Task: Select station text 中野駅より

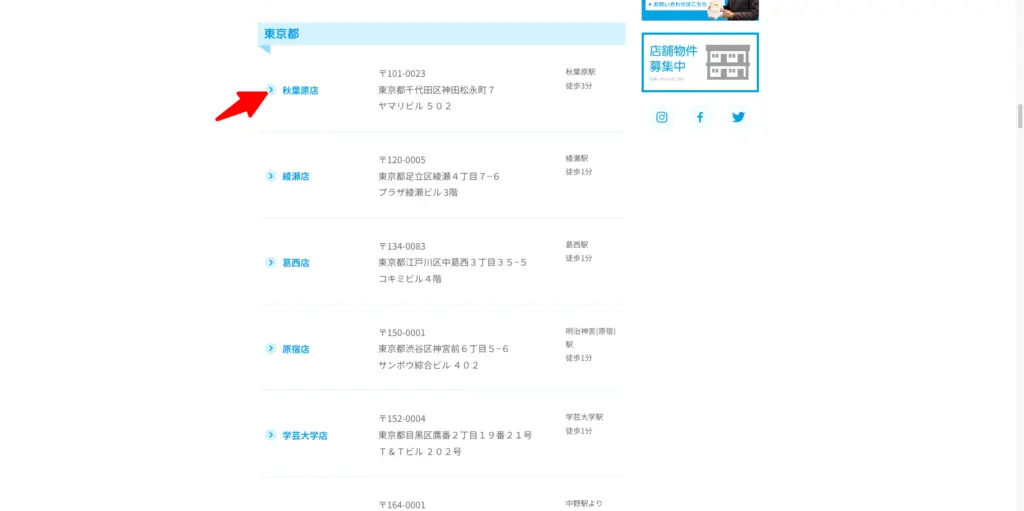Action: point(584,504)
